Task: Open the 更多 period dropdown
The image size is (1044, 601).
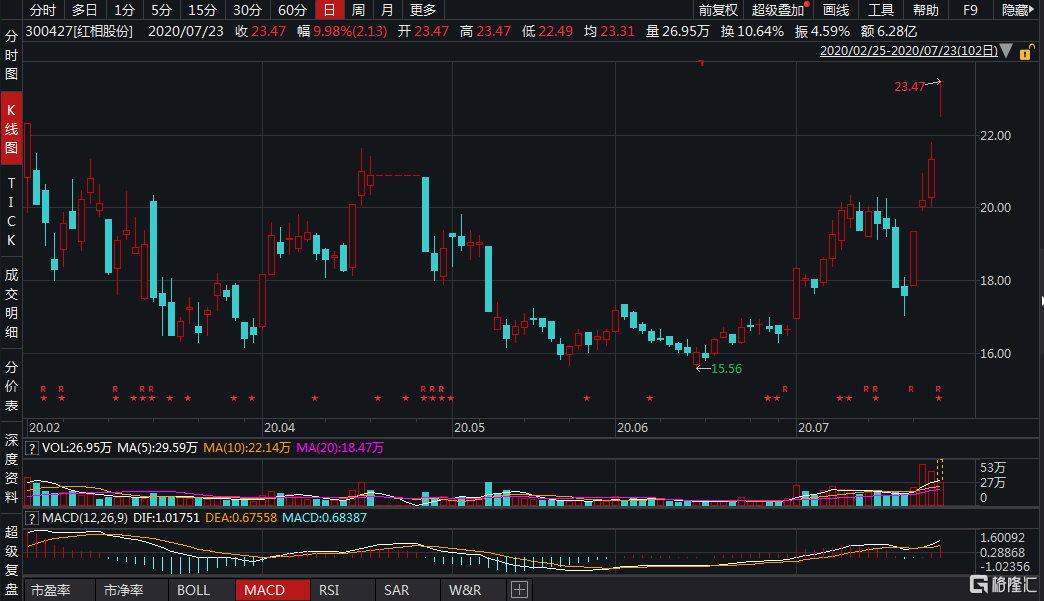Action: [x=424, y=10]
